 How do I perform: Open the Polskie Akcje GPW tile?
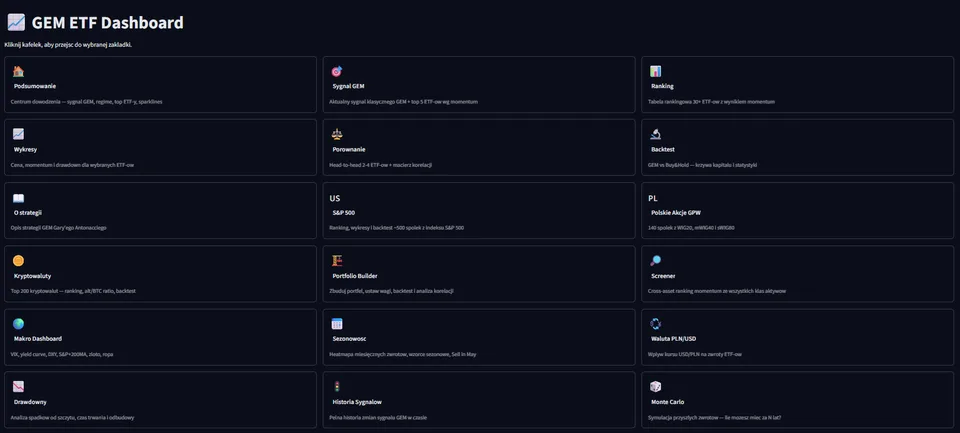click(x=798, y=211)
